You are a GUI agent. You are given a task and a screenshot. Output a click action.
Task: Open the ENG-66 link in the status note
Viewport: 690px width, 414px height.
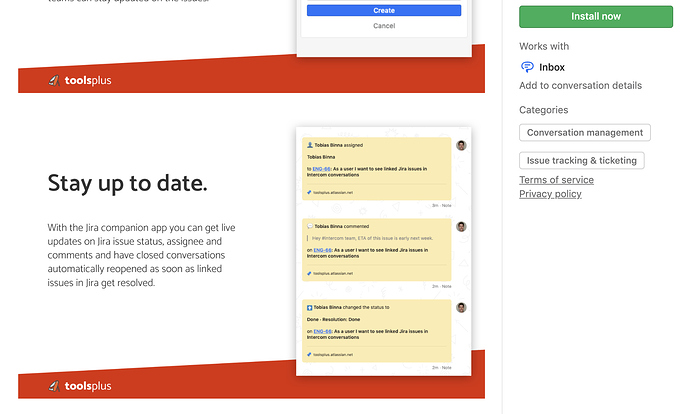(323, 331)
